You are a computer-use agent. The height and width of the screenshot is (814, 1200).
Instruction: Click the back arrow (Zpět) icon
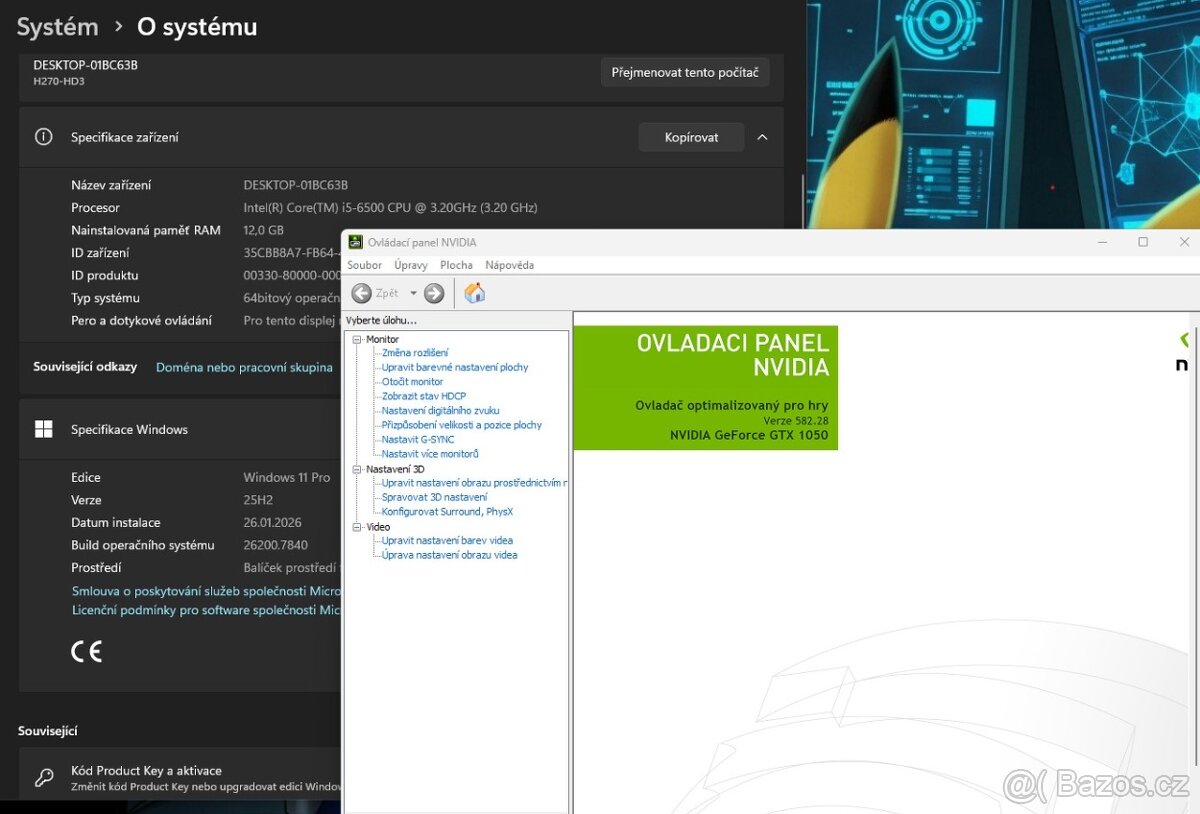tap(362, 293)
